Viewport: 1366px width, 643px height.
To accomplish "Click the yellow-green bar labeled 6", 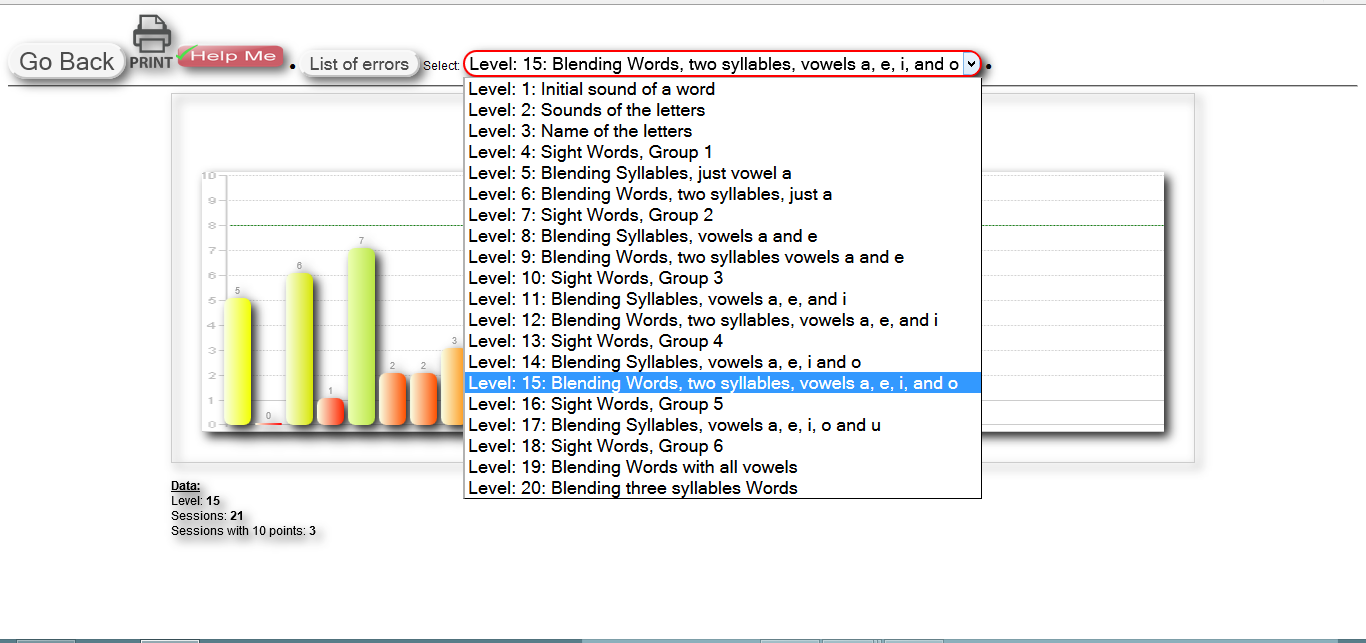I will (299, 349).
